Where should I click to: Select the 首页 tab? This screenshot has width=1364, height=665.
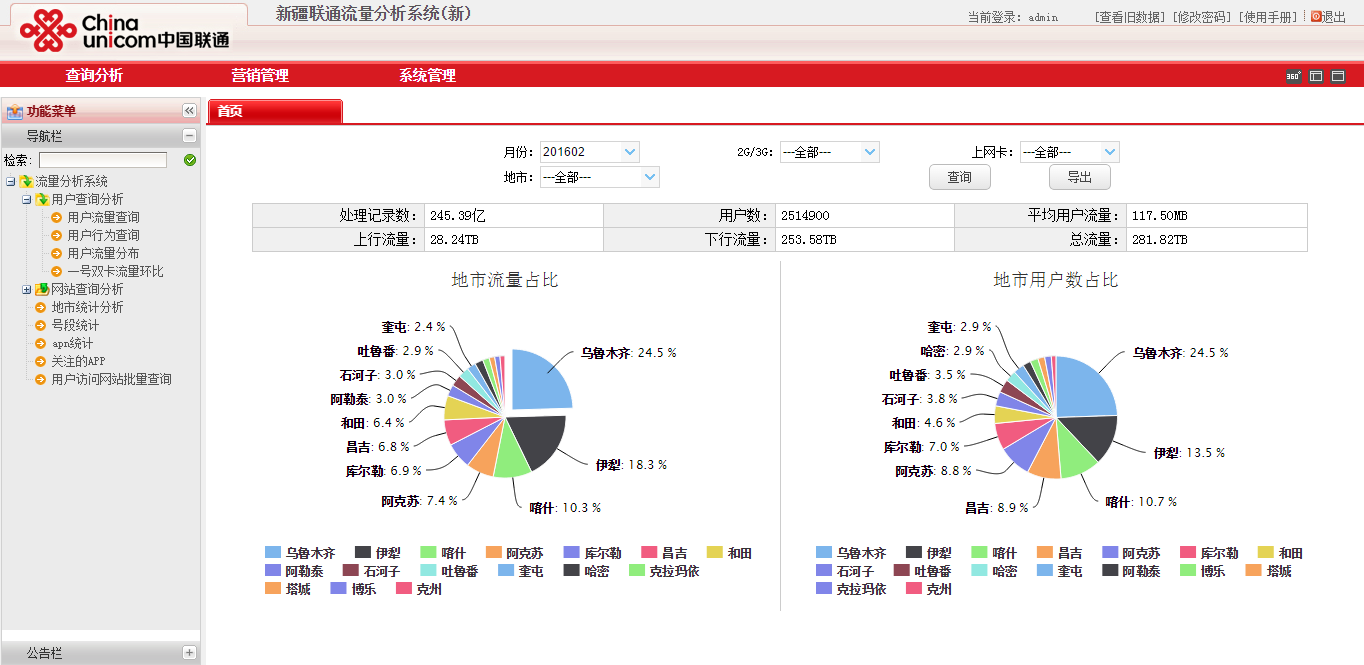point(275,112)
